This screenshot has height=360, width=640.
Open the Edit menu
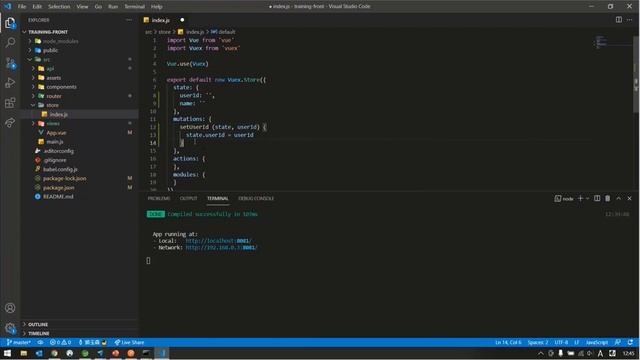point(37,7)
